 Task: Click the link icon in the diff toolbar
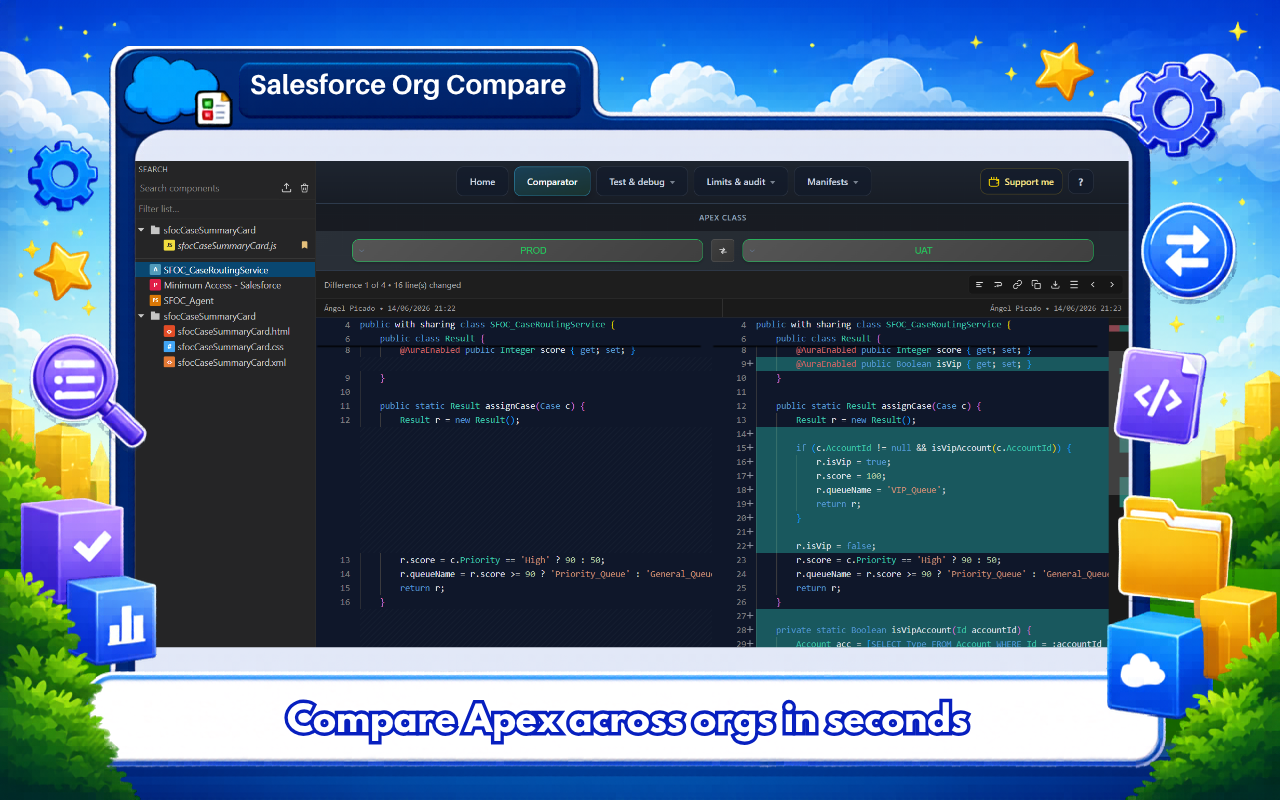pyautogui.click(x=1017, y=285)
